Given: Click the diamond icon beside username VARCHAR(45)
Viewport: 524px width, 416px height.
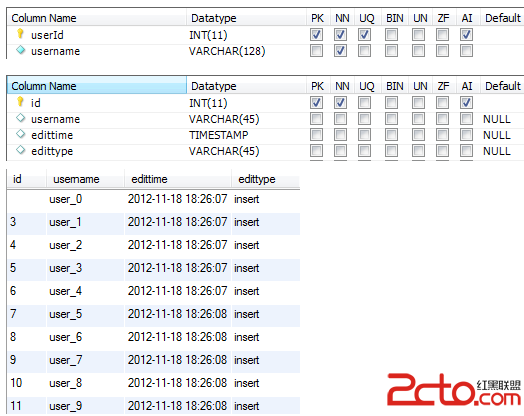Looking at the screenshot, I should (20, 118).
